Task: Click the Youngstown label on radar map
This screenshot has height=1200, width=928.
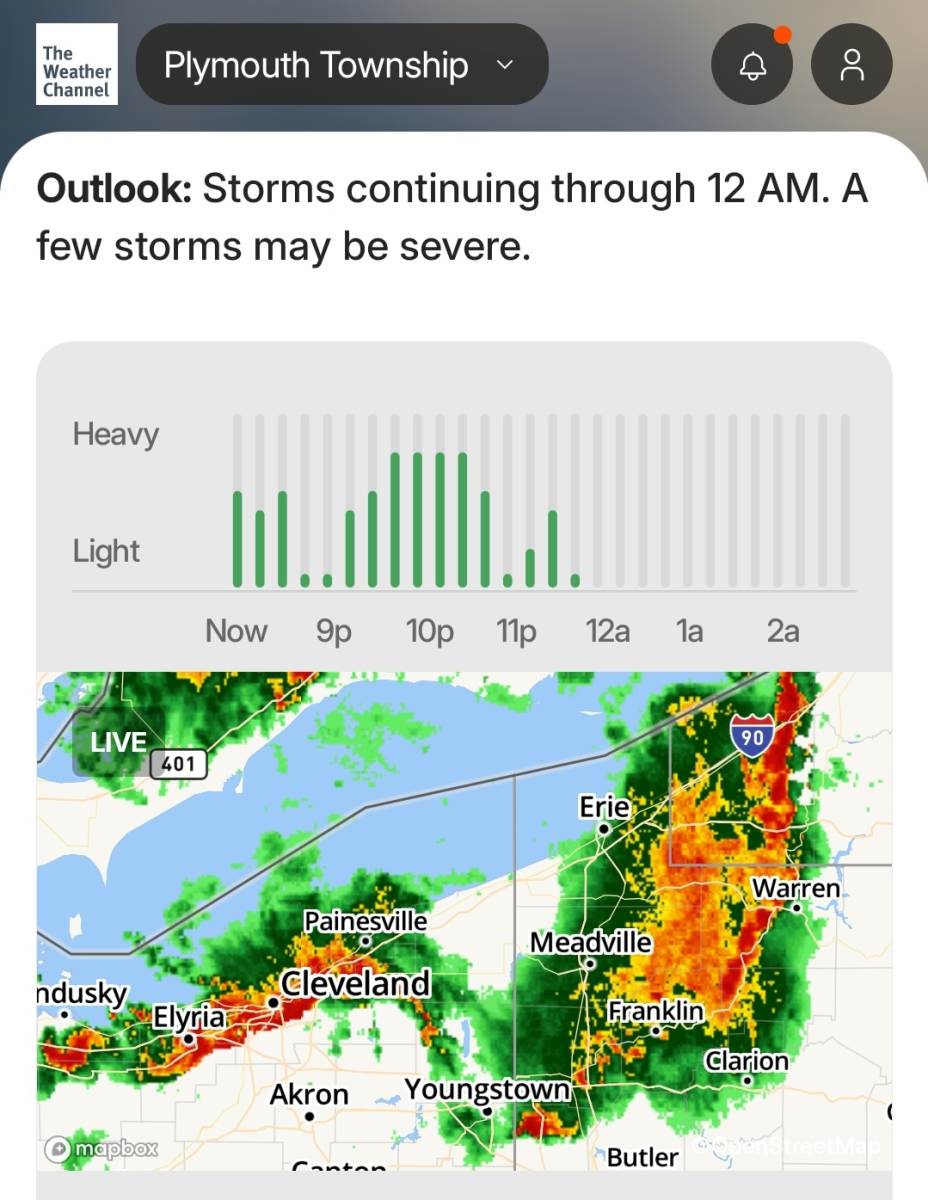Action: 487,1089
